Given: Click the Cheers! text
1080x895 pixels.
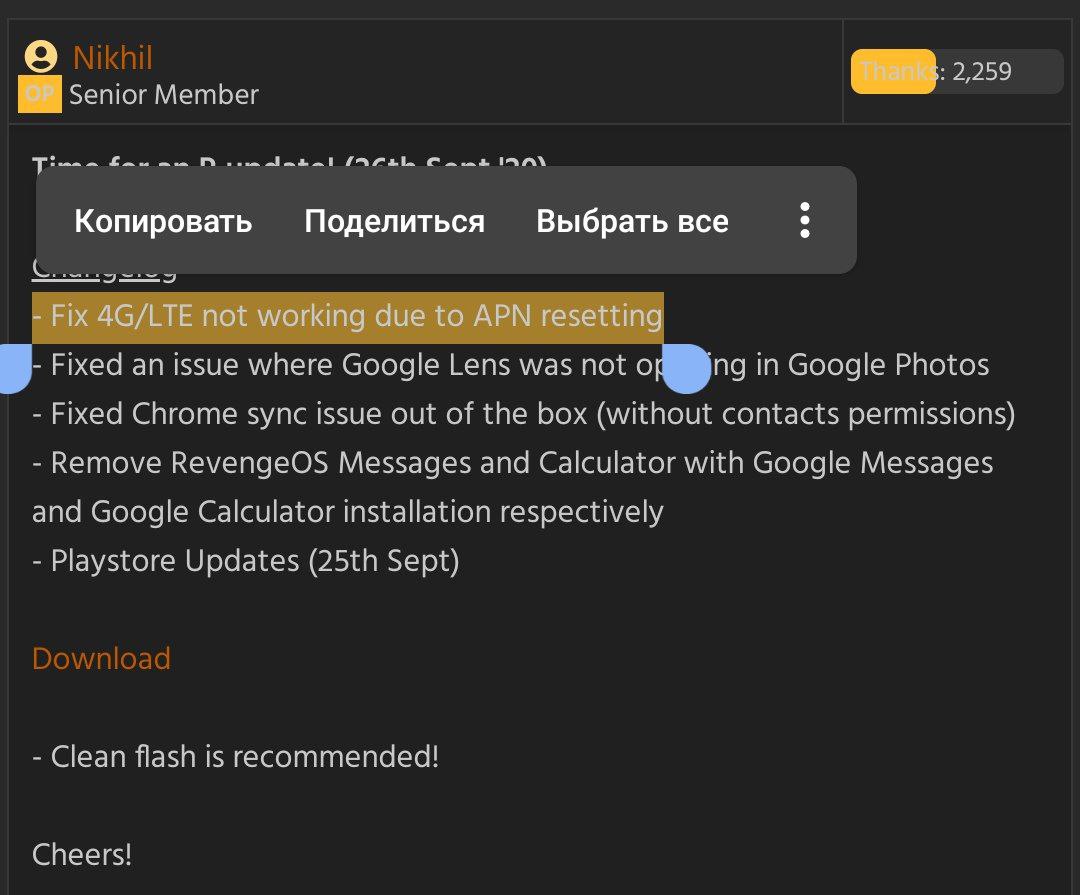Looking at the screenshot, I should [81, 854].
